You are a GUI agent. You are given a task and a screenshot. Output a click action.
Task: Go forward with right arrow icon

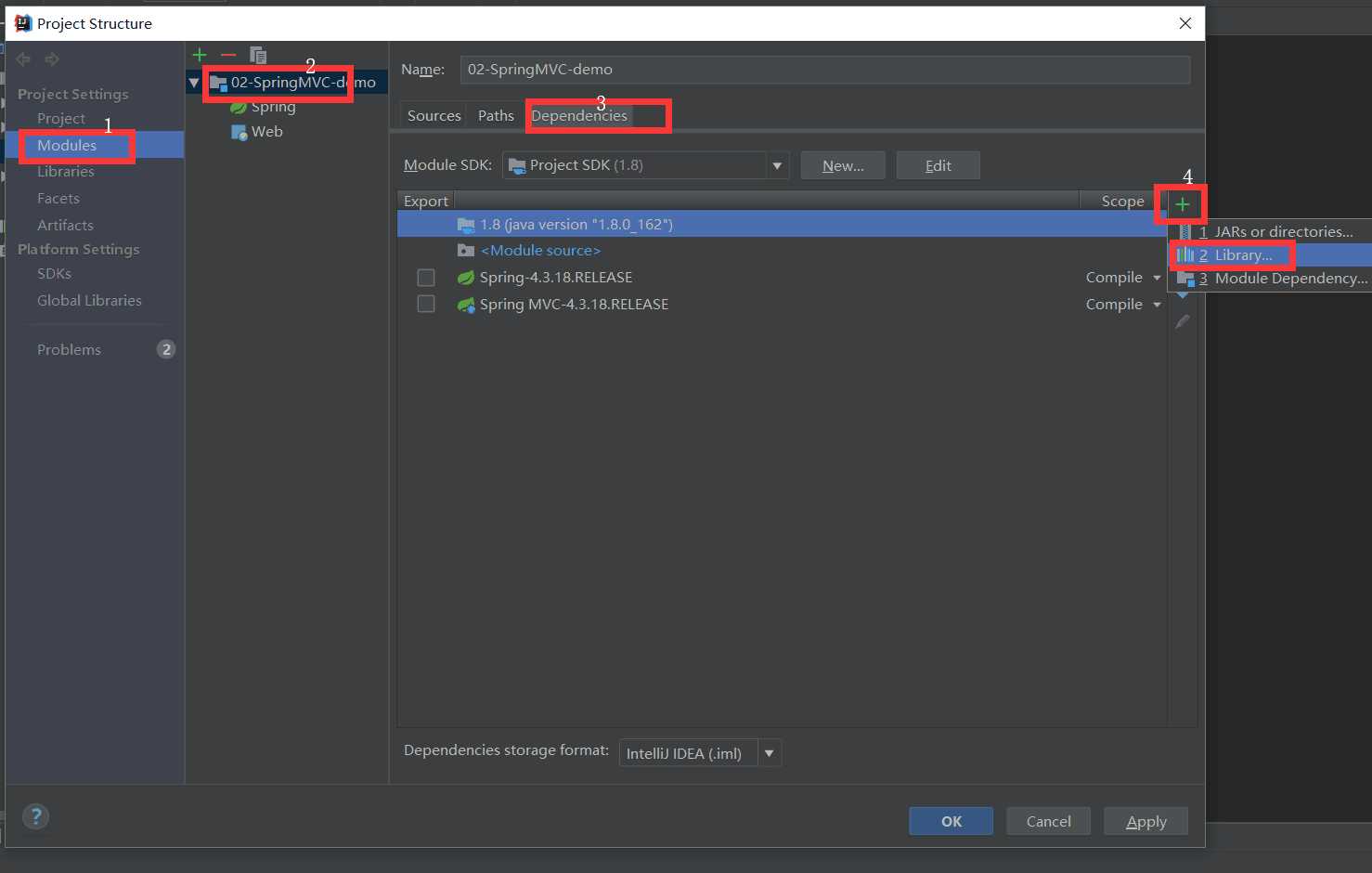pos(52,59)
